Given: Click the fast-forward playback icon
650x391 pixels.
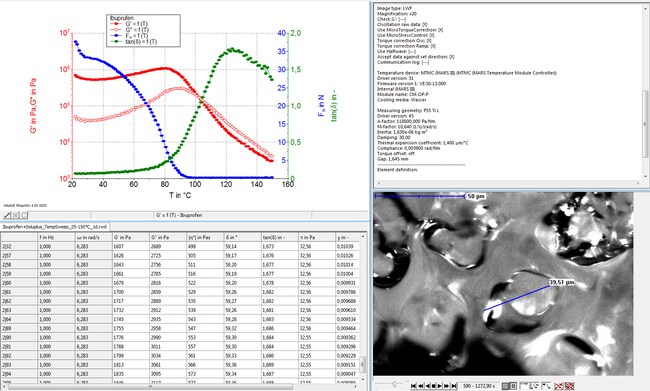Looking at the screenshot, I should 446,386.
